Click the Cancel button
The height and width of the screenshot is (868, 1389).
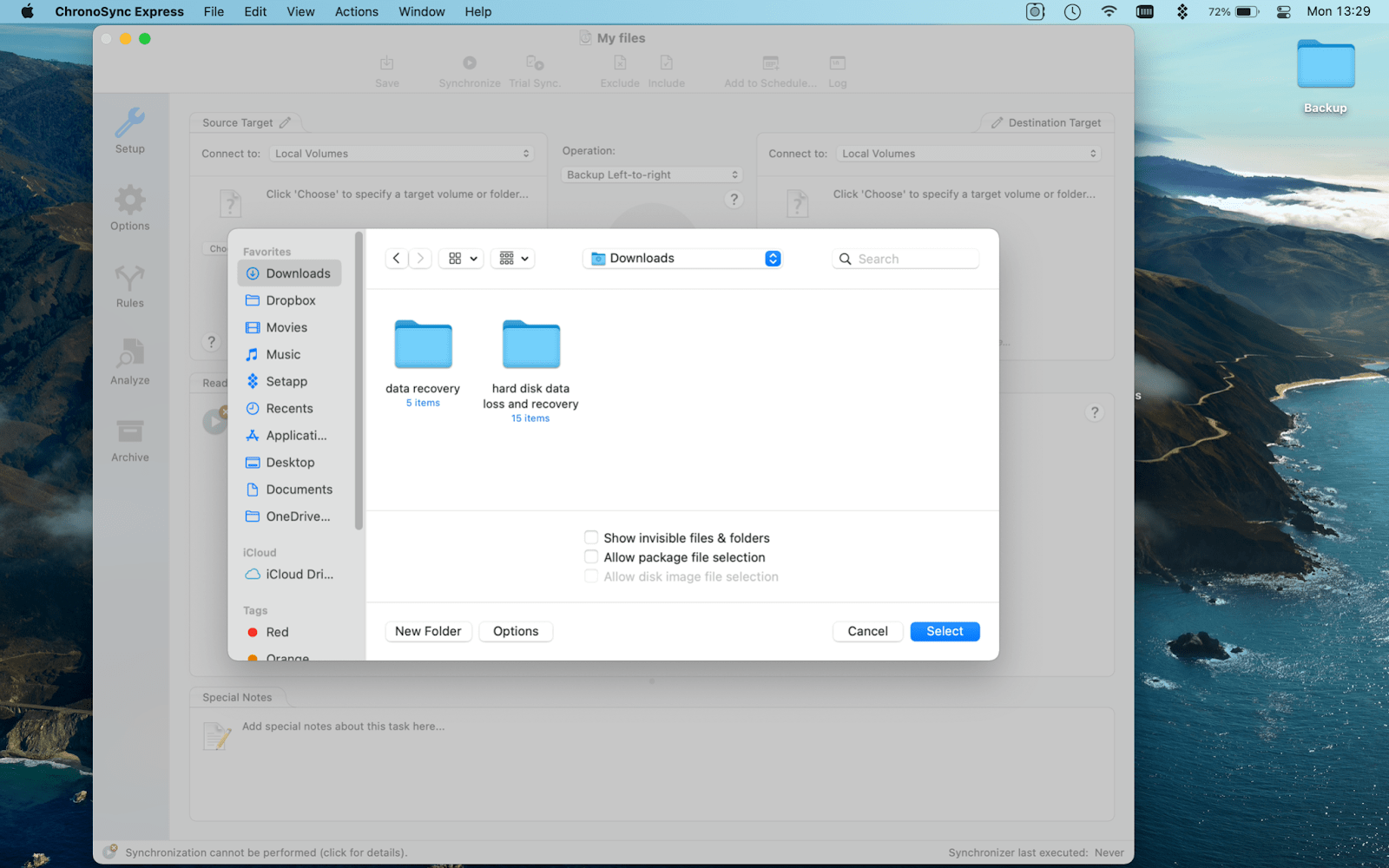coord(868,631)
